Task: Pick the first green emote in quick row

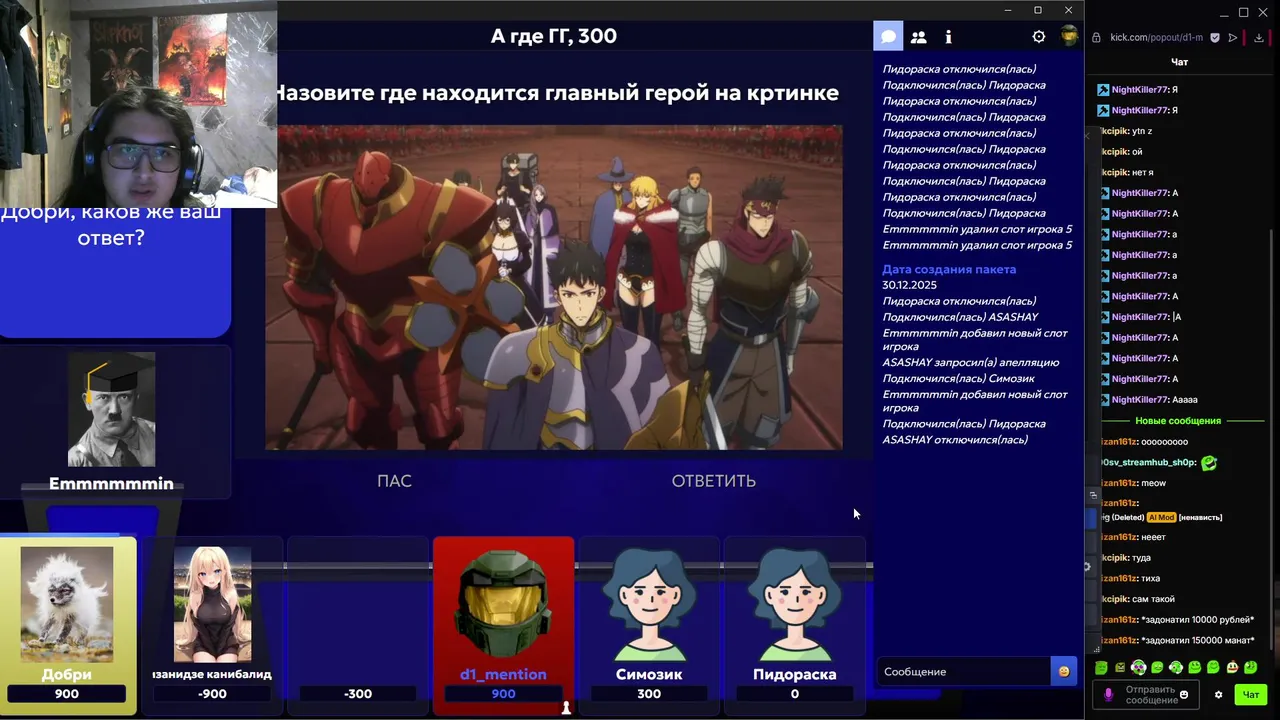Action: pyautogui.click(x=1101, y=667)
